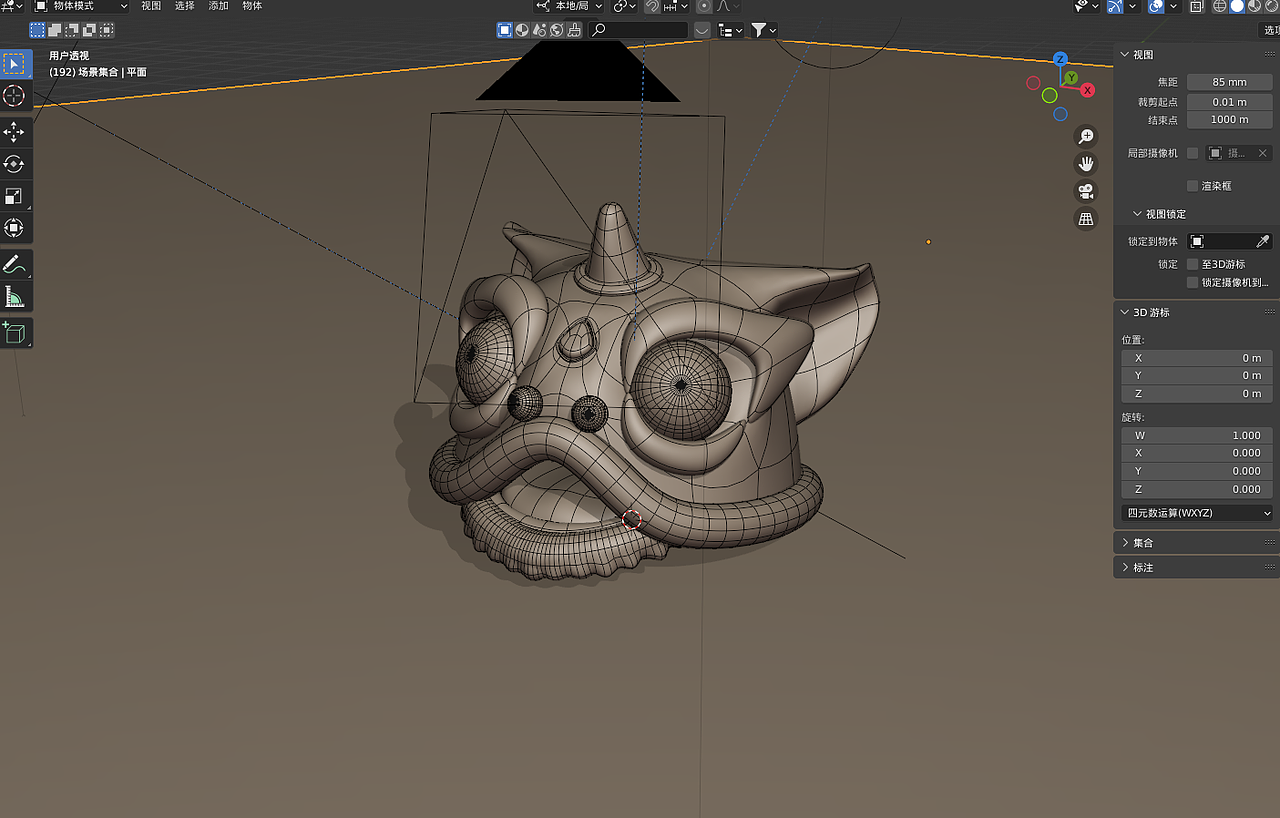Click the 结束点 1000 m field

[1230, 120]
